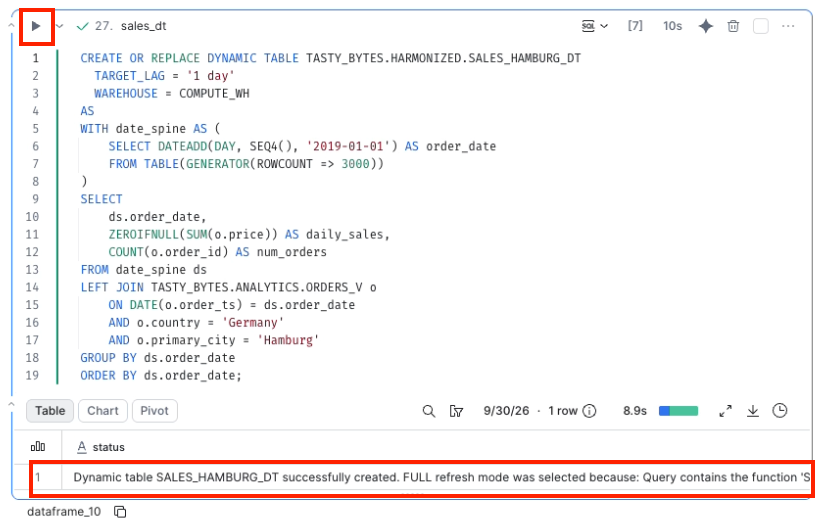Click the AI sparkle assistant icon

coord(706,26)
